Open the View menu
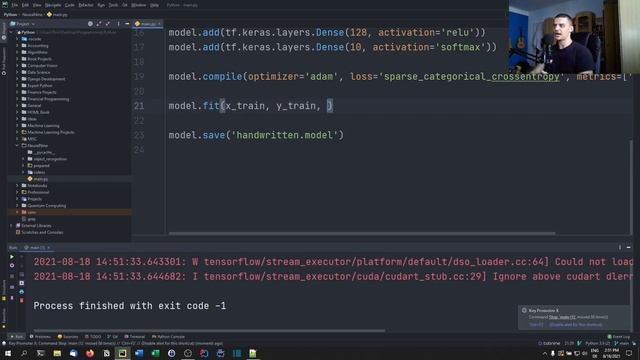This screenshot has width=640, height=360. point(37,5)
